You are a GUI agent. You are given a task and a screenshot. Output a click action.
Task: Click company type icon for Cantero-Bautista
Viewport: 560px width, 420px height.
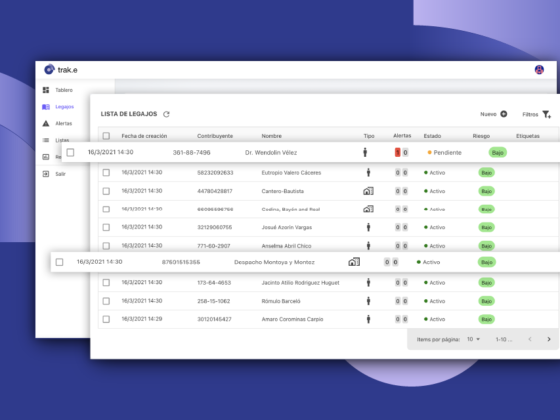[x=368, y=191]
